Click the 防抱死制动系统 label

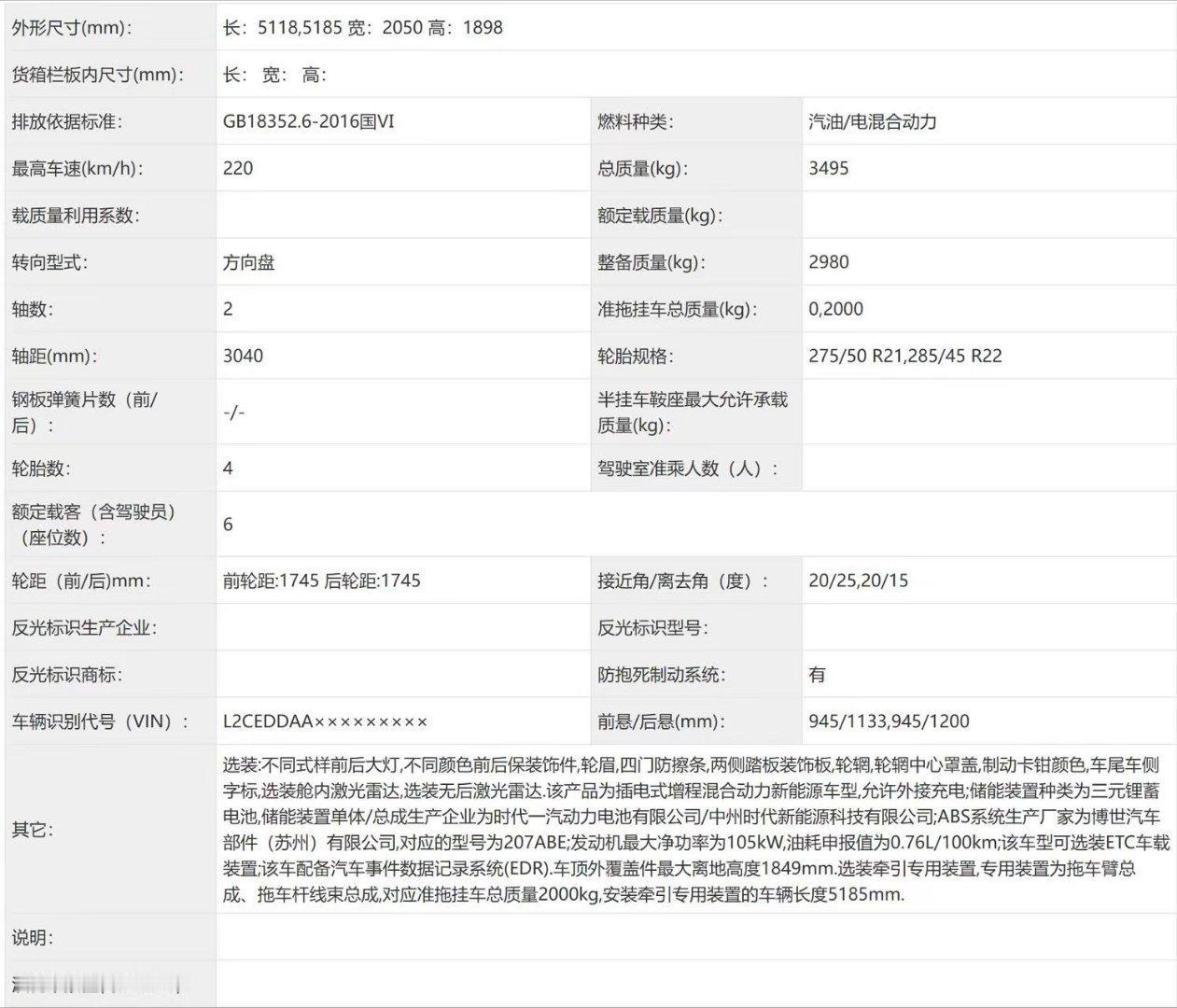662,674
